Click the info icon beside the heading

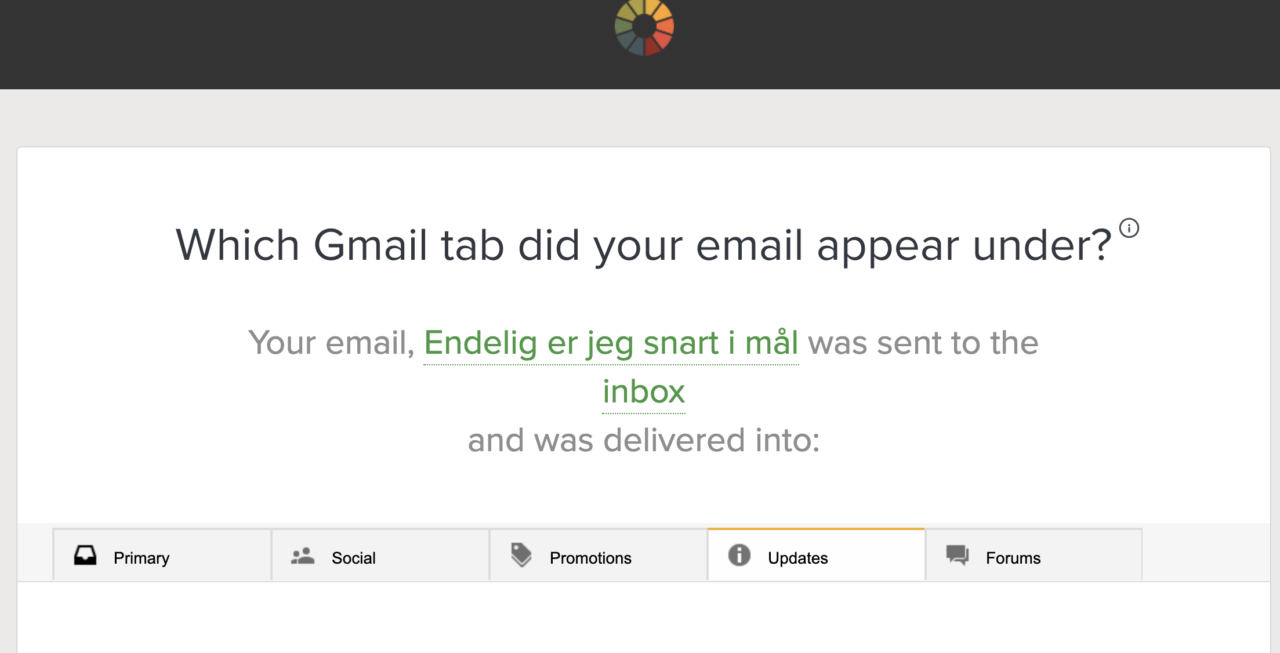[1129, 228]
